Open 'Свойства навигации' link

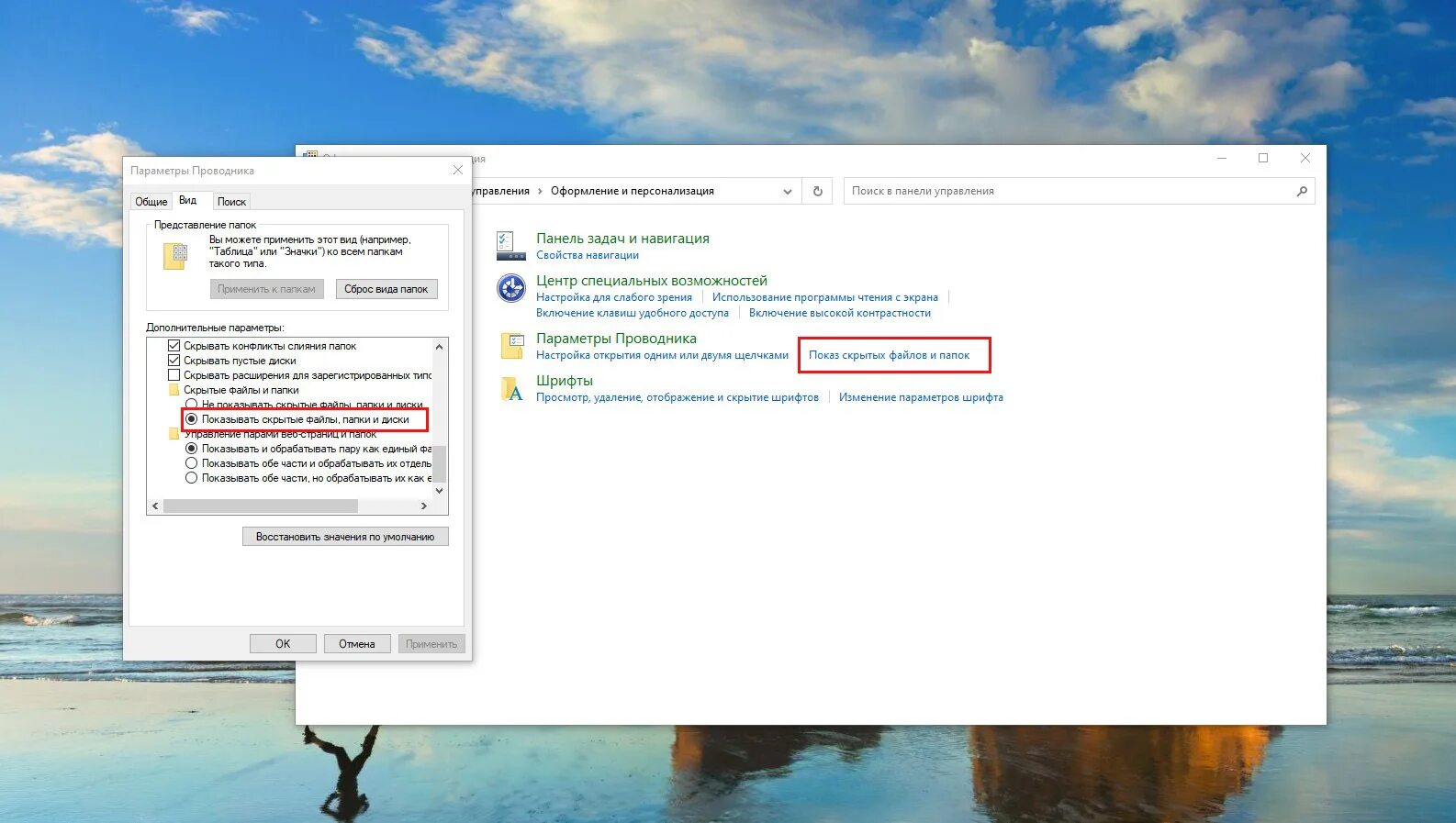coord(588,255)
